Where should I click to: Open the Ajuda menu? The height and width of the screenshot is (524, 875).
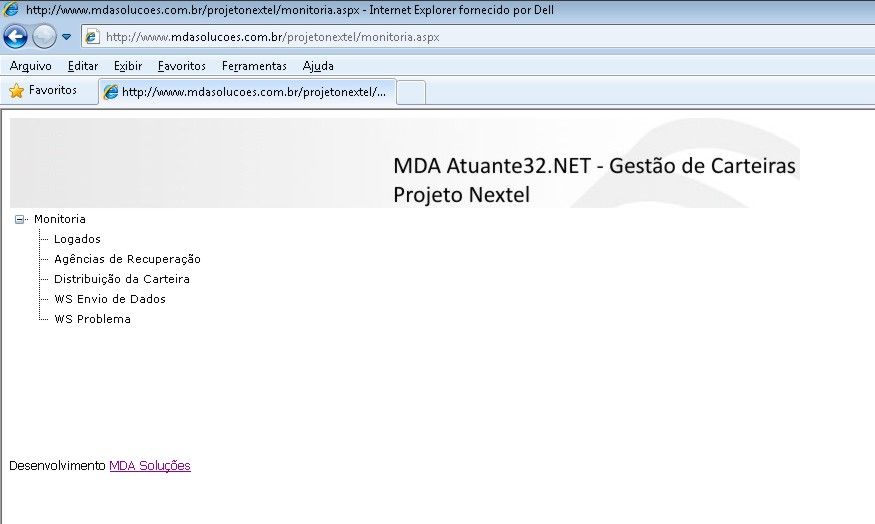coord(318,66)
